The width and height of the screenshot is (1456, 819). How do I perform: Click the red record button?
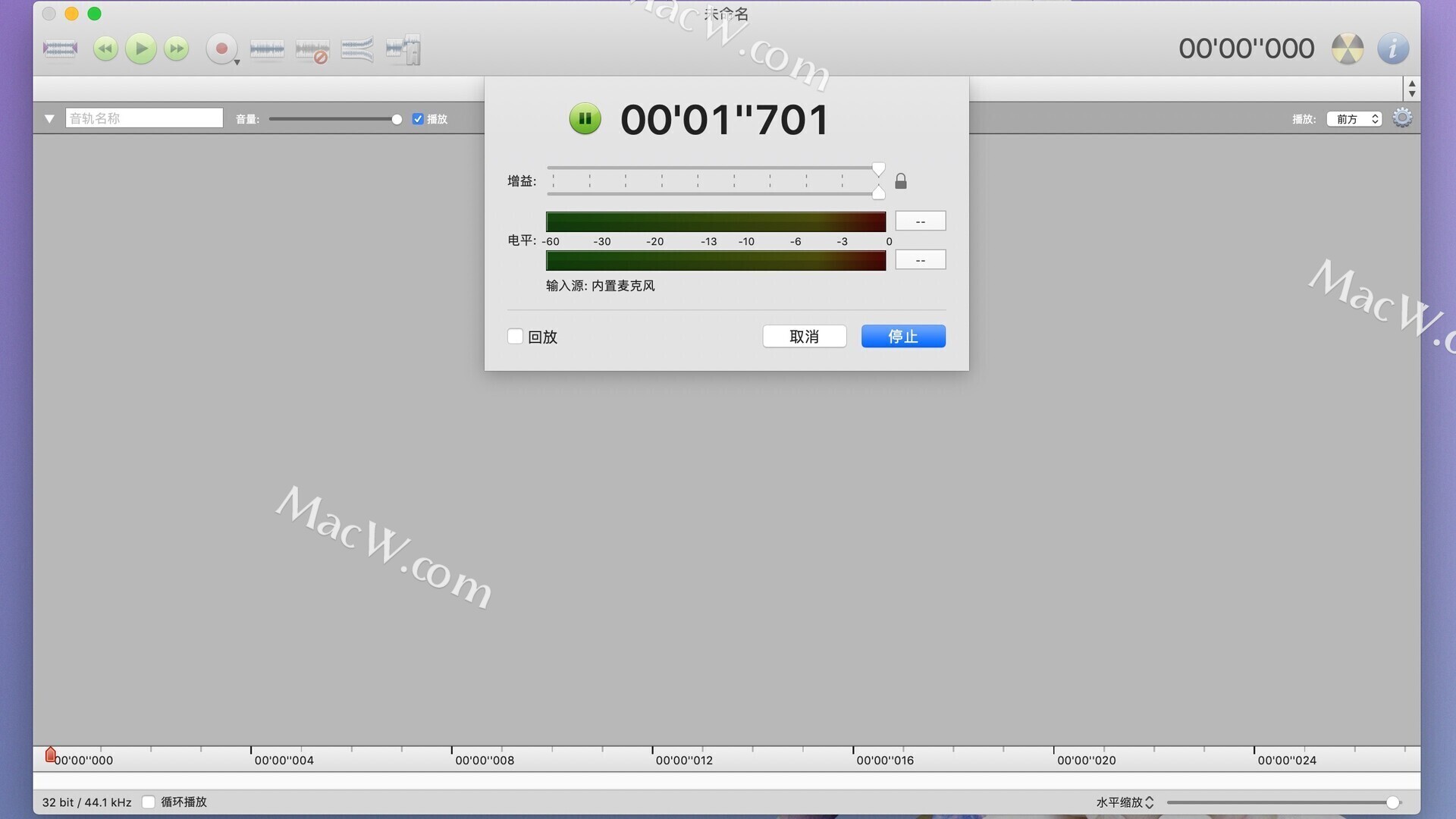(221, 49)
